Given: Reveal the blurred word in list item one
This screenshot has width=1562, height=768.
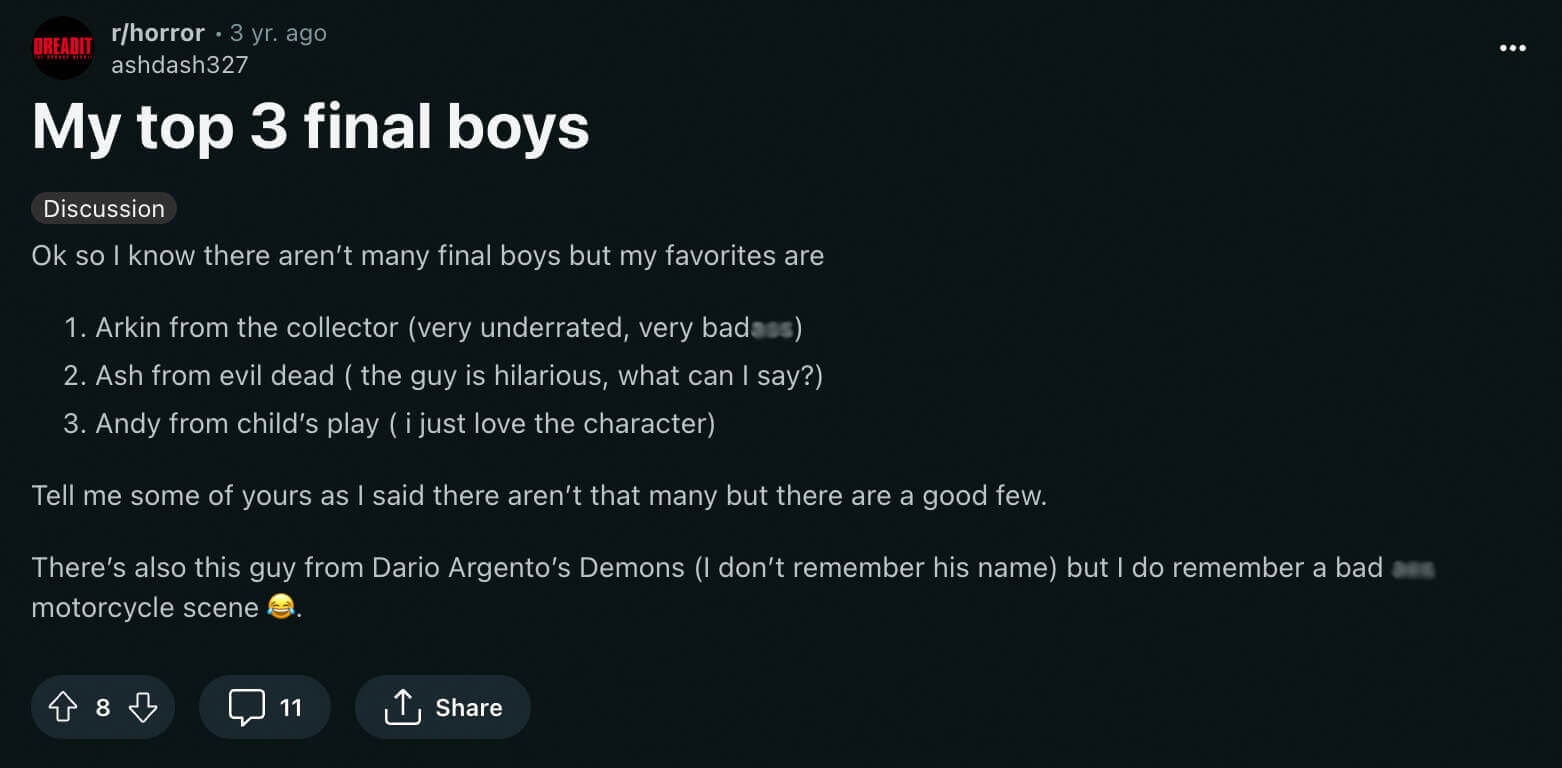Looking at the screenshot, I should coord(771,328).
